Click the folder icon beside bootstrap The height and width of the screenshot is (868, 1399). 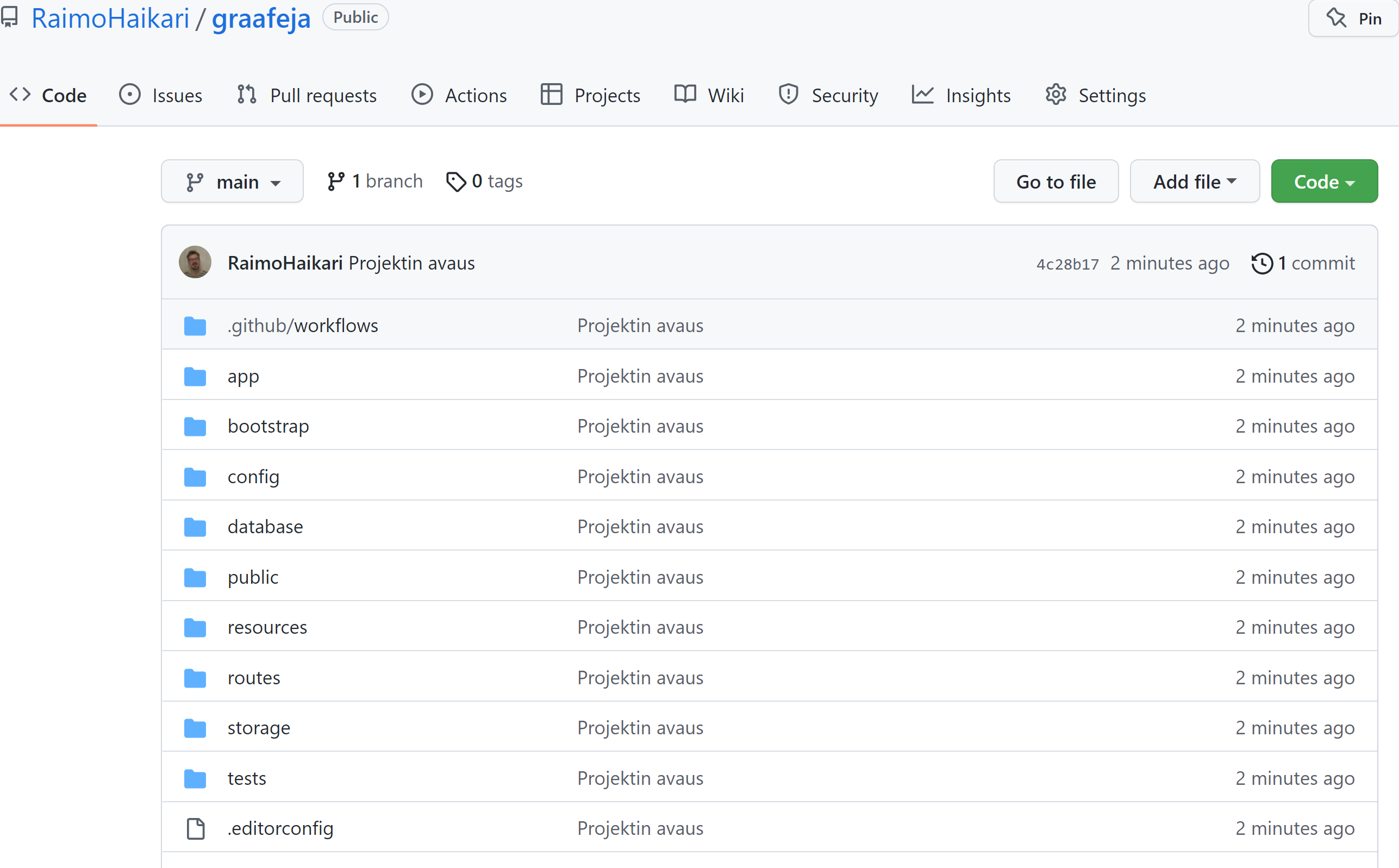pyautogui.click(x=195, y=427)
